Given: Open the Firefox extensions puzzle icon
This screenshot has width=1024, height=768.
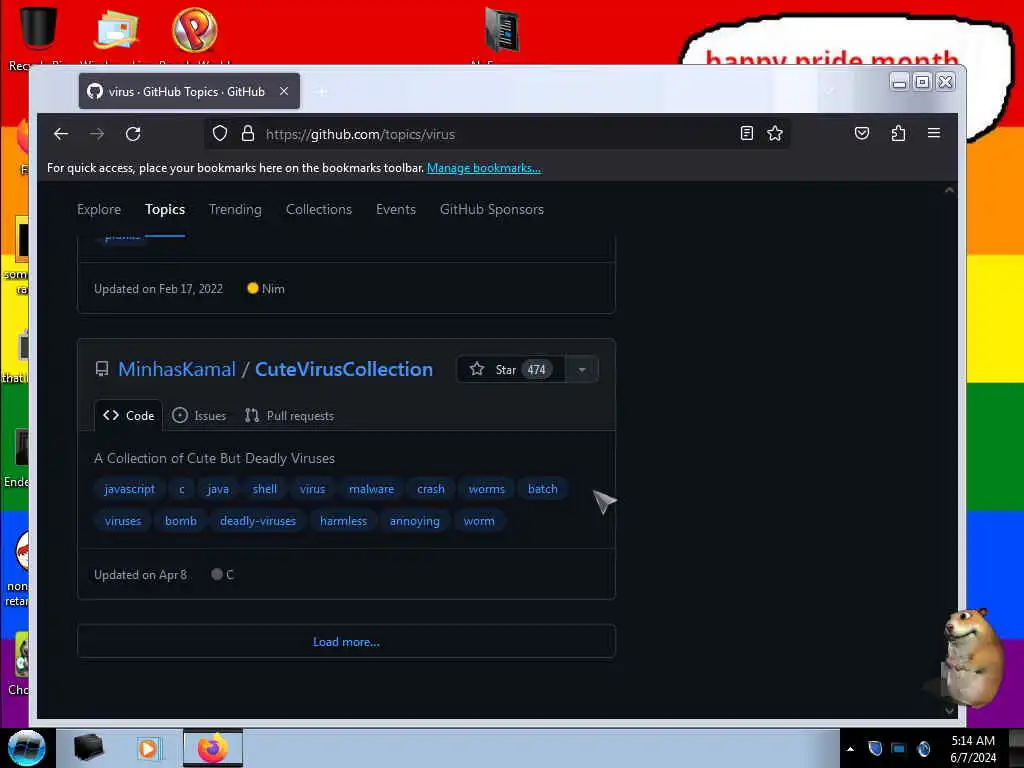Looking at the screenshot, I should click(898, 133).
